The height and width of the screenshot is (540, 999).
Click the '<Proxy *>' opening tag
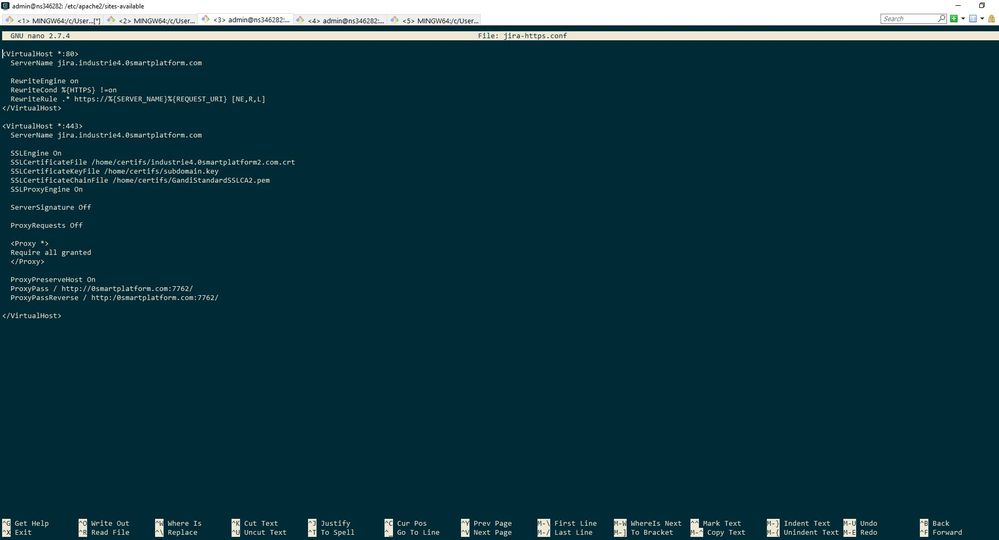[x=29, y=243]
